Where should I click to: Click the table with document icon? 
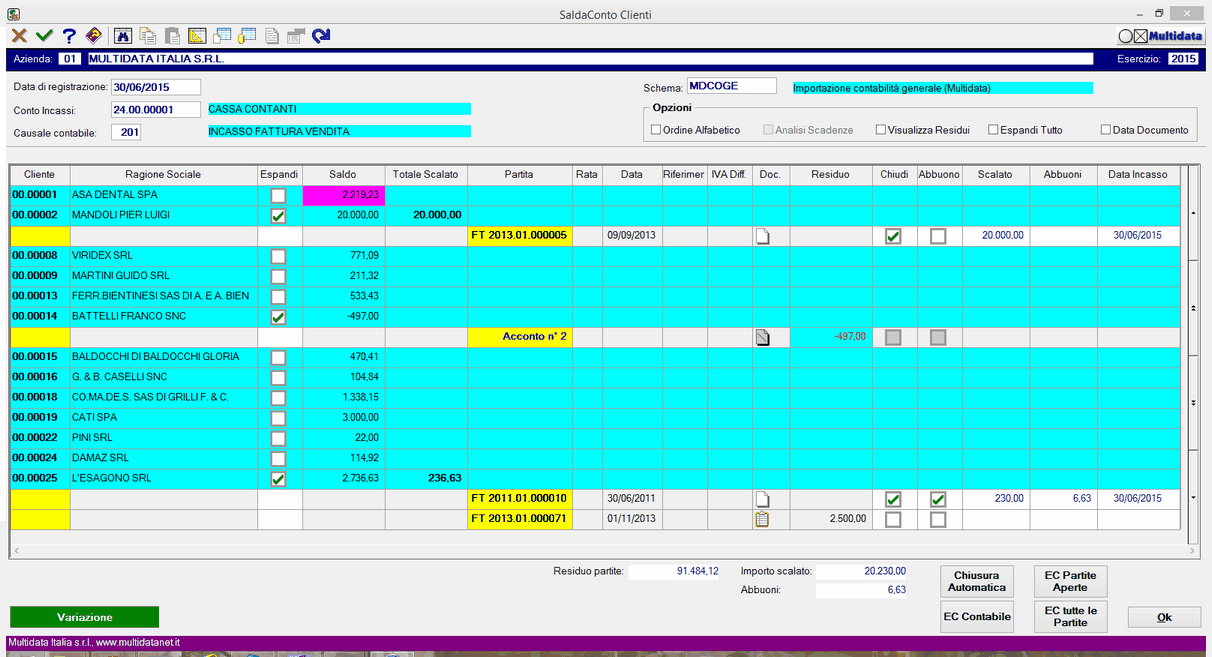[x=222, y=36]
